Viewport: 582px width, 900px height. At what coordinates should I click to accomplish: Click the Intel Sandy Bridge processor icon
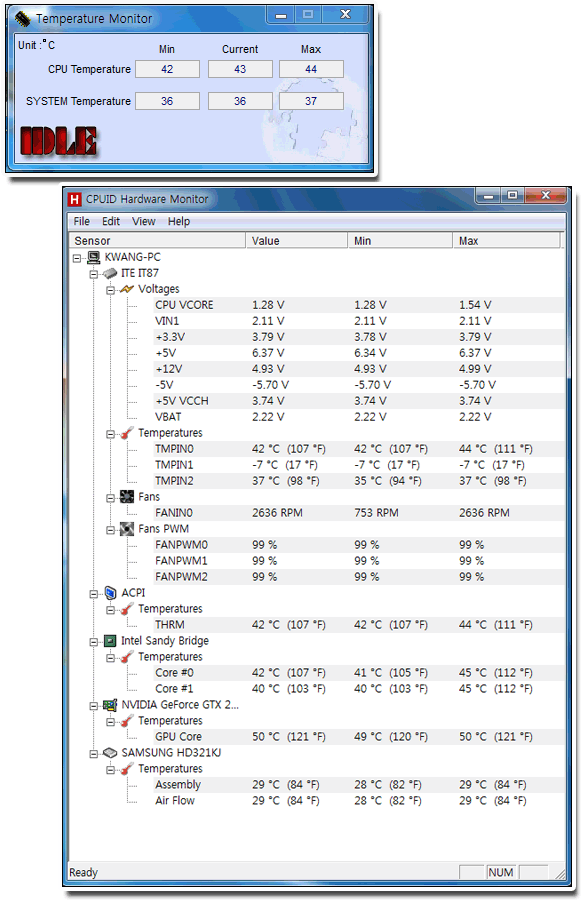(x=110, y=641)
